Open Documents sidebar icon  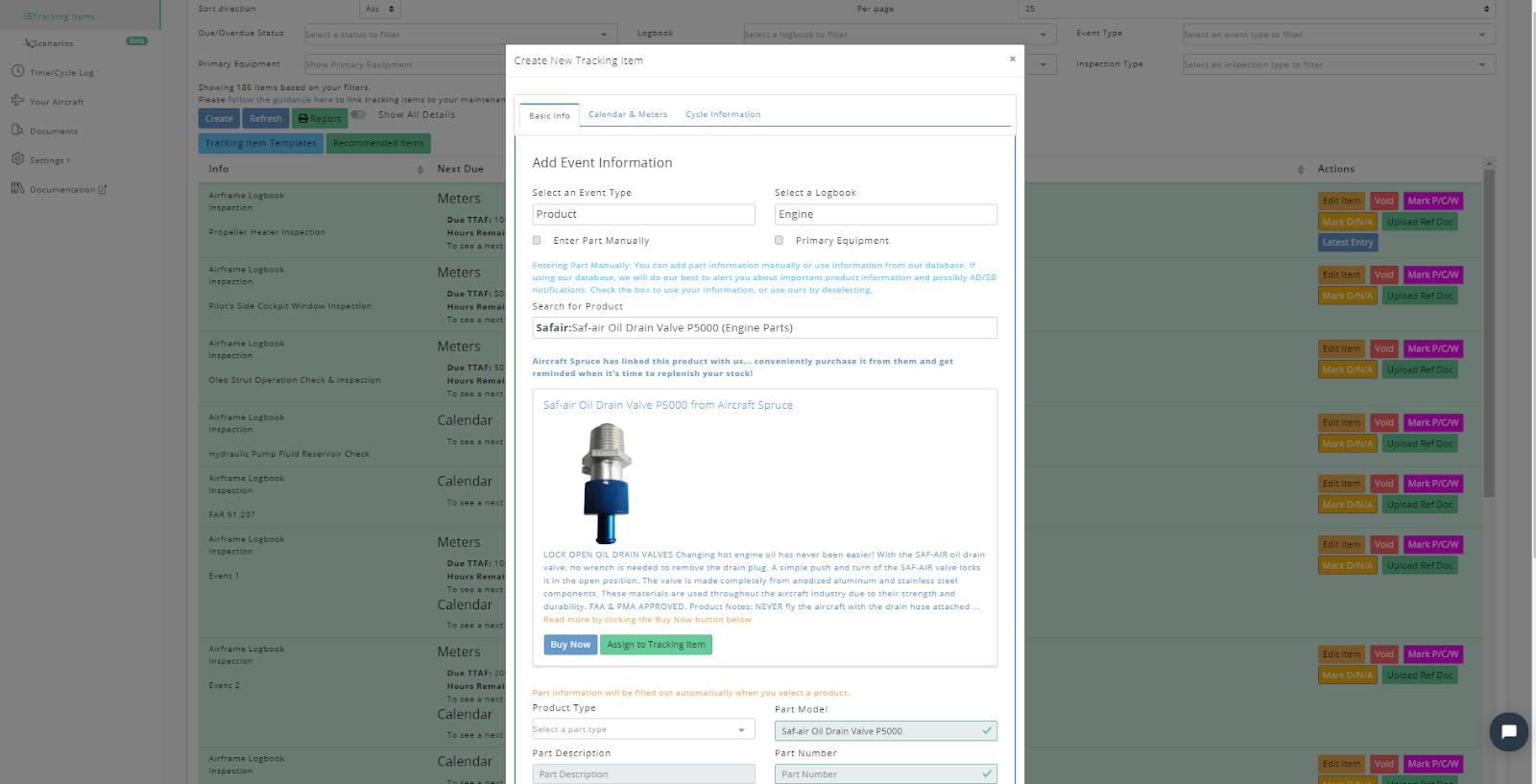(x=17, y=131)
